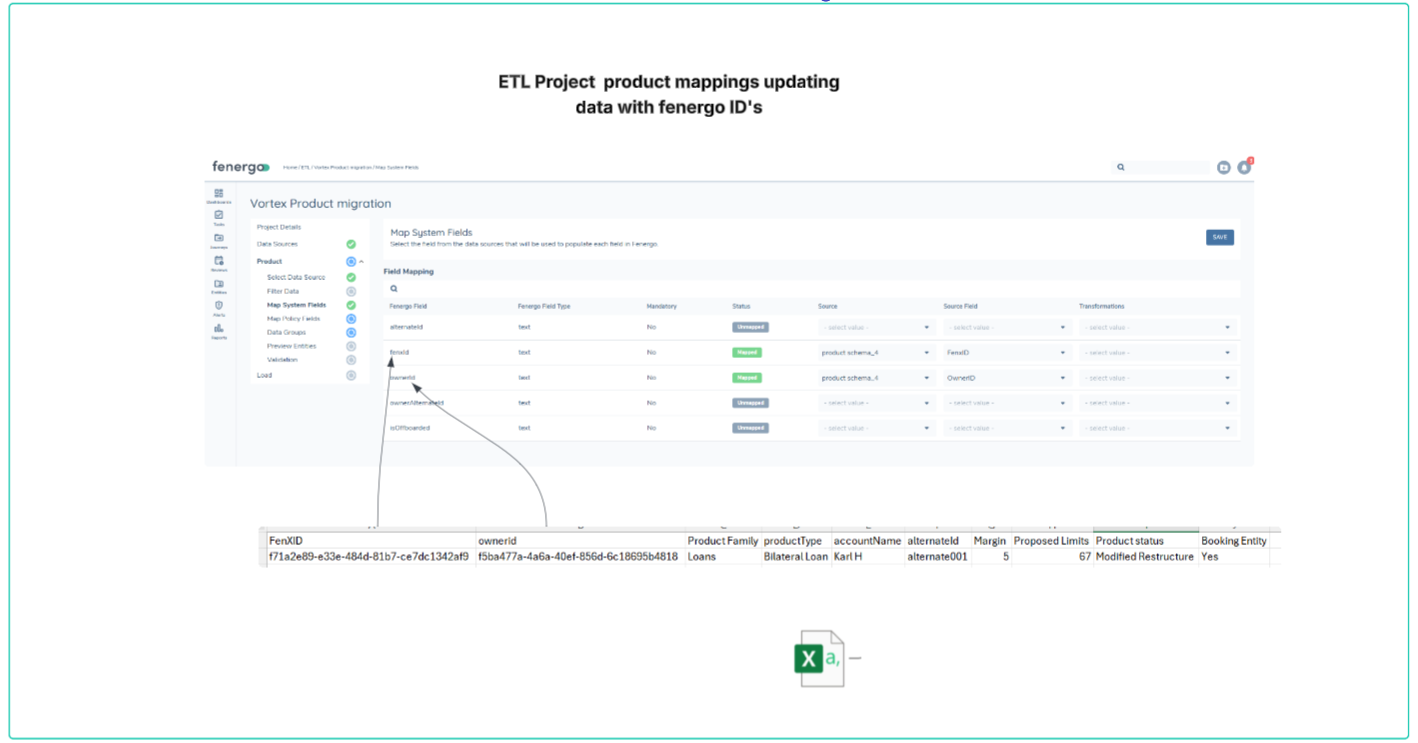Open the Journeys sidebar icon

217,238
